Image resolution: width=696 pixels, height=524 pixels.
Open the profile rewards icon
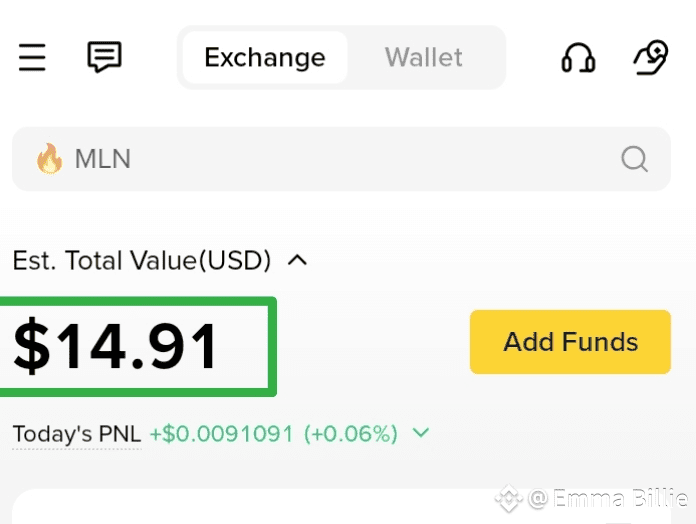click(651, 57)
